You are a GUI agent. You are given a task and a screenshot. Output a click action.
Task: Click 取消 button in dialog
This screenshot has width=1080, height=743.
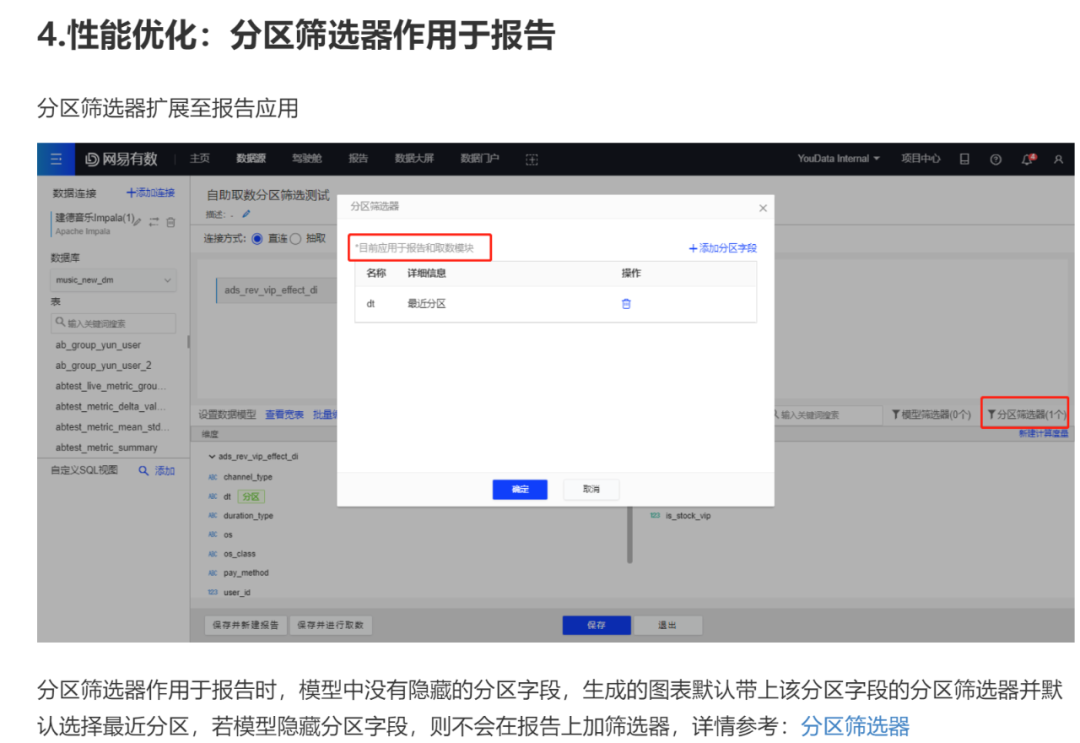click(591, 490)
